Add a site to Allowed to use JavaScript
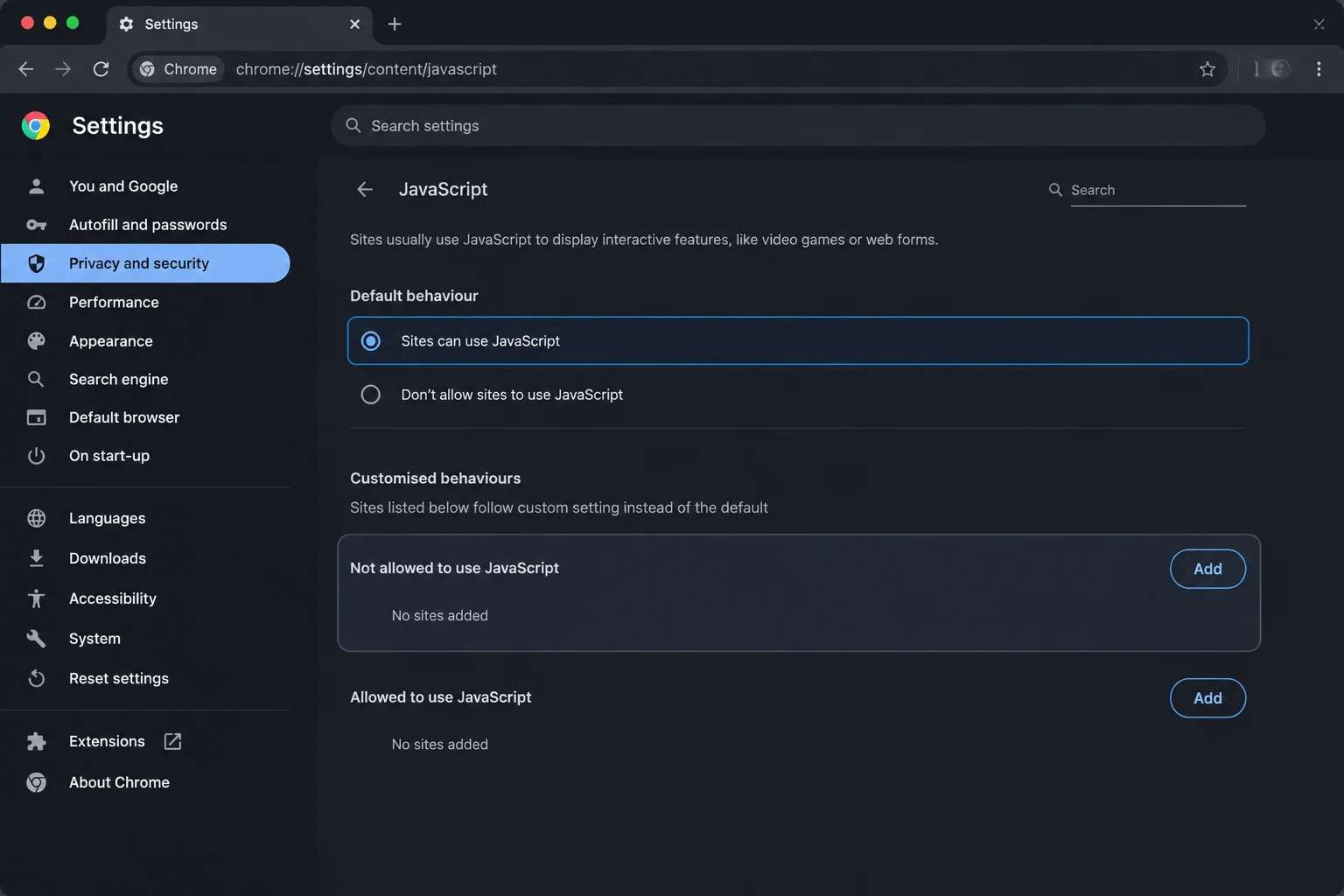The width and height of the screenshot is (1344, 896). [1207, 698]
